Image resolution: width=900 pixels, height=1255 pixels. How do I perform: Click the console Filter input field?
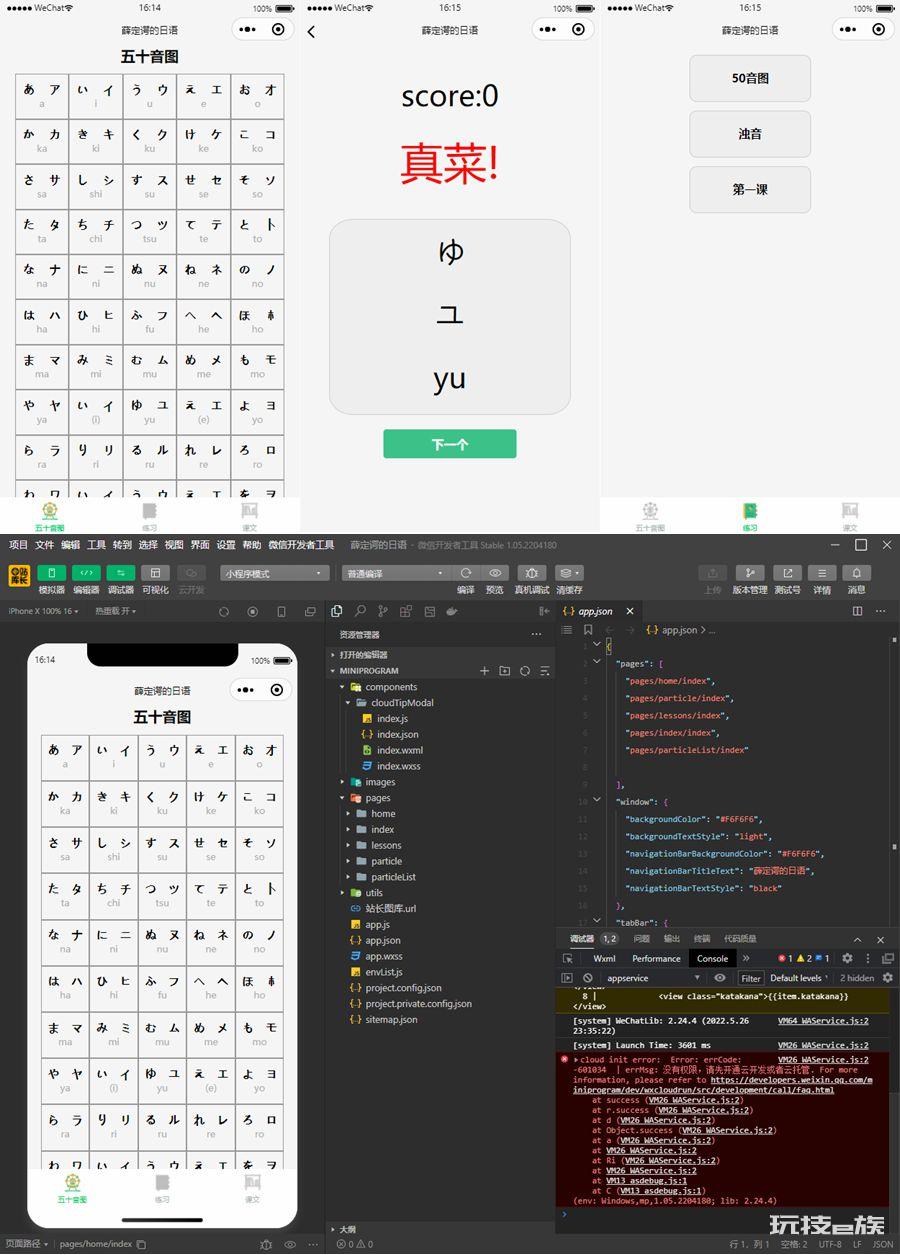click(751, 978)
